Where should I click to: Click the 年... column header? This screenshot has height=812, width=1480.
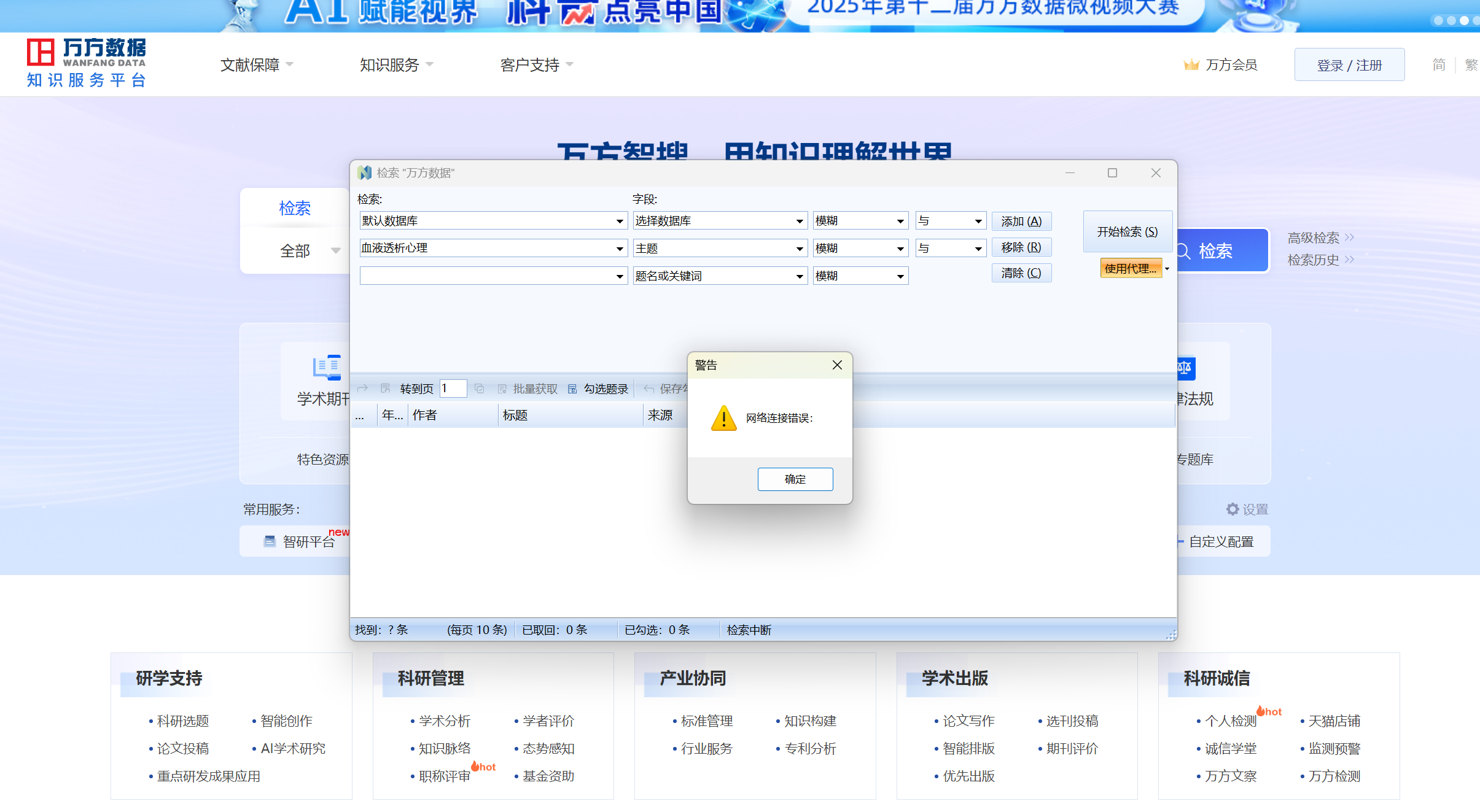pos(393,415)
